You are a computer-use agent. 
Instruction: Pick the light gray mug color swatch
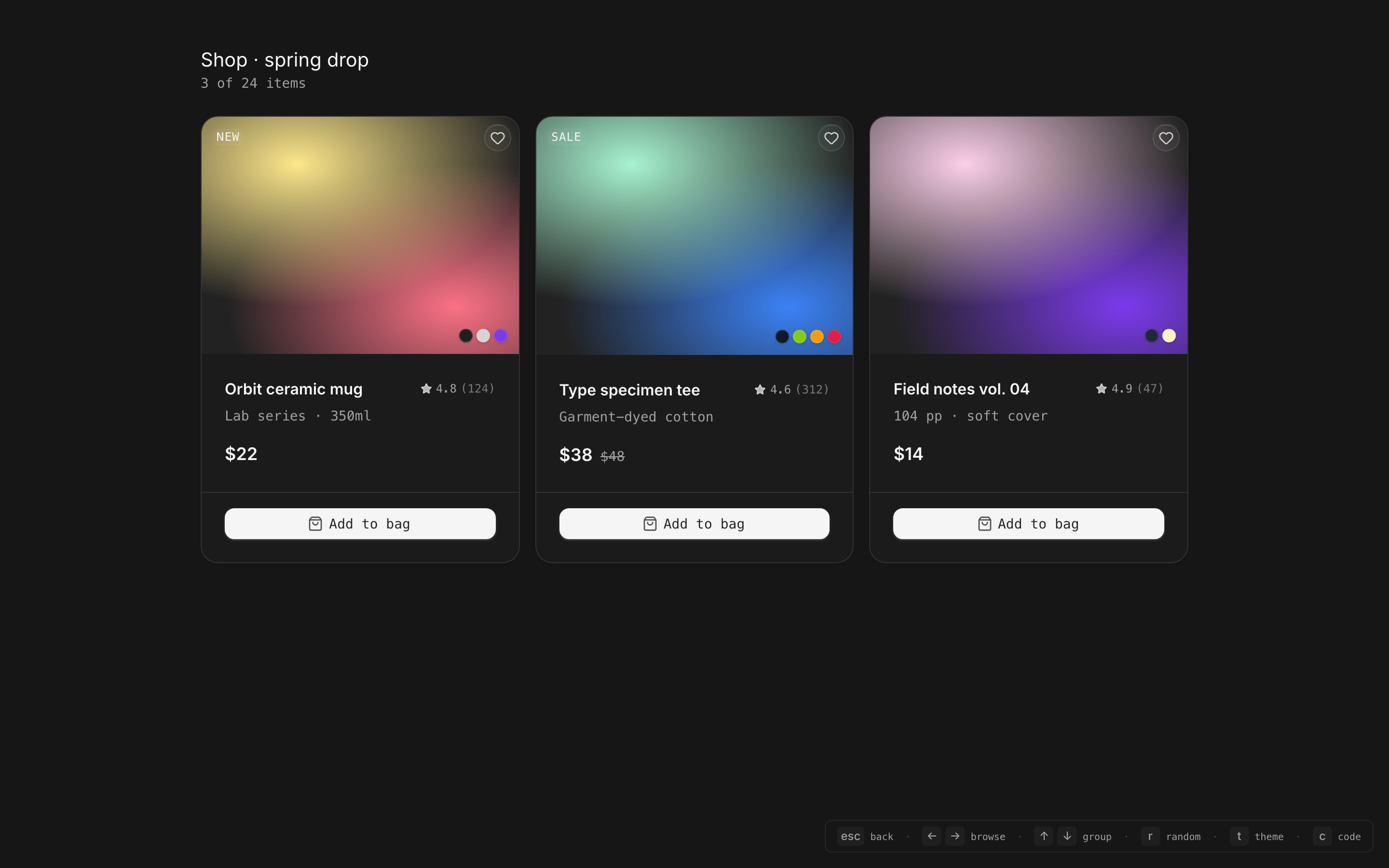tap(483, 336)
